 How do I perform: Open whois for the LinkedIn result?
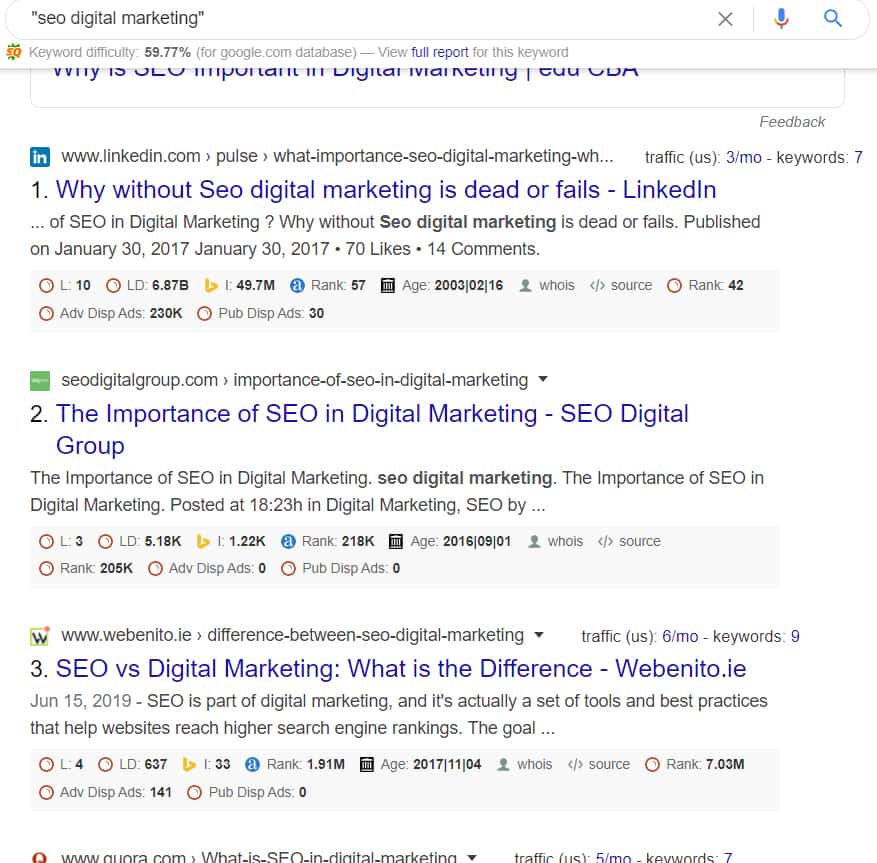[x=546, y=285]
